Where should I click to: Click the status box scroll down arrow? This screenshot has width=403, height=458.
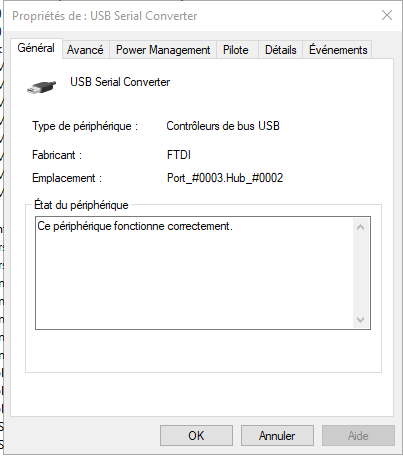[x=360, y=320]
